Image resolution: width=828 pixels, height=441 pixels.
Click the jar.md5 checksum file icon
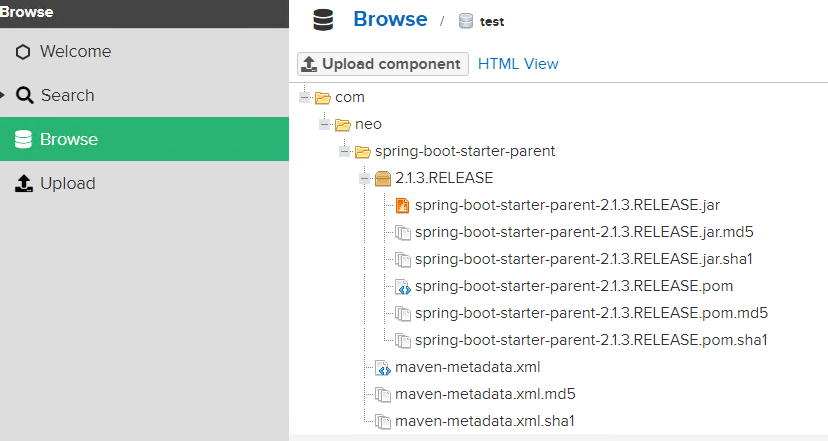(x=403, y=232)
